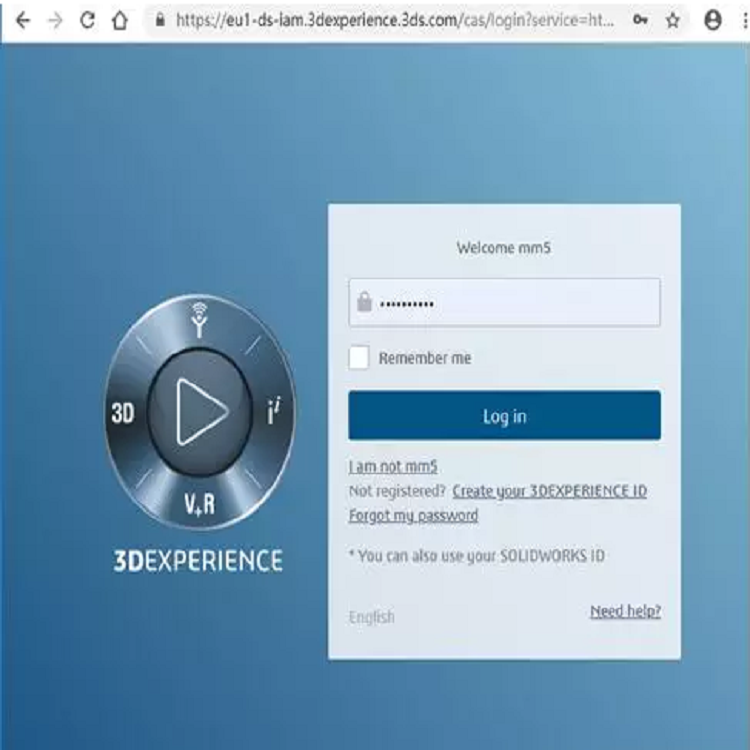The width and height of the screenshot is (750, 750).
Task: Select the 3D quadrant of compass
Action: pos(123,413)
